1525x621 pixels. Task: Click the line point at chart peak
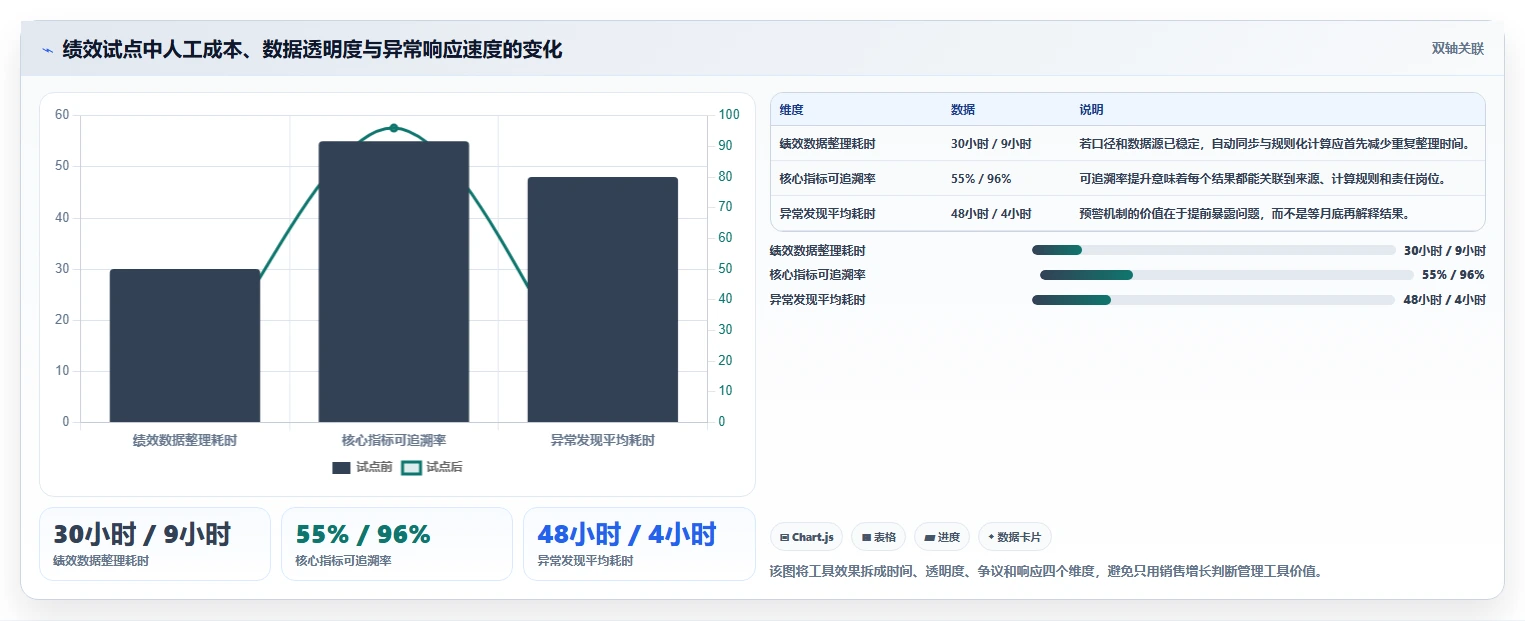point(394,128)
